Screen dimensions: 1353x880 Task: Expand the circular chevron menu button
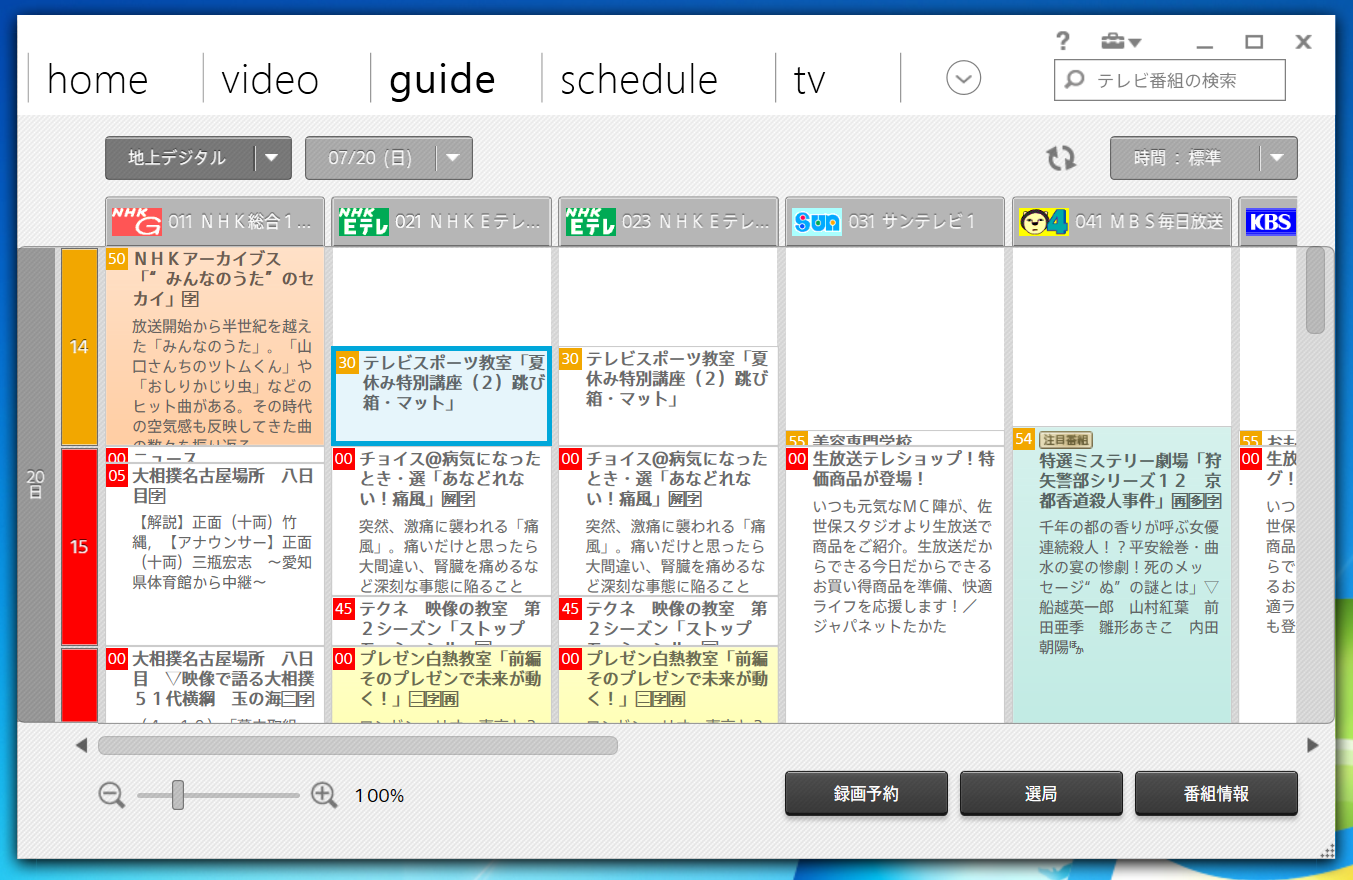(963, 78)
